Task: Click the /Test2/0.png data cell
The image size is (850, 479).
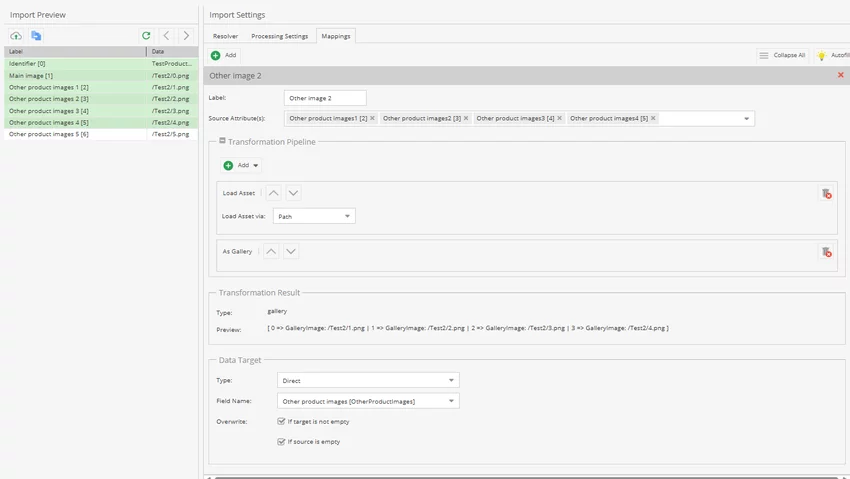Action: pyautogui.click(x=171, y=75)
